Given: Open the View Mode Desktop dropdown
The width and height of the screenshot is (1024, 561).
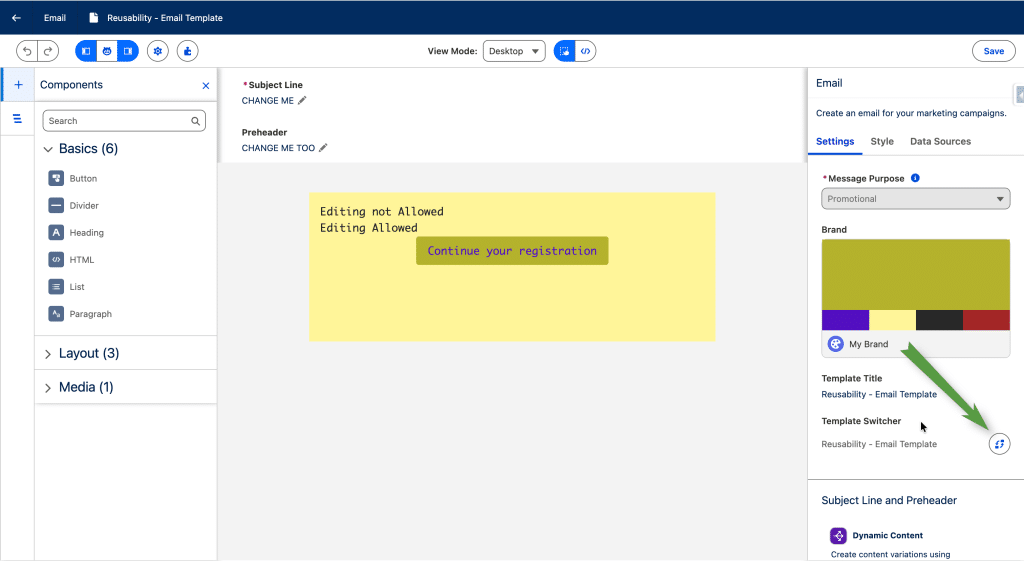Looking at the screenshot, I should click(x=514, y=51).
